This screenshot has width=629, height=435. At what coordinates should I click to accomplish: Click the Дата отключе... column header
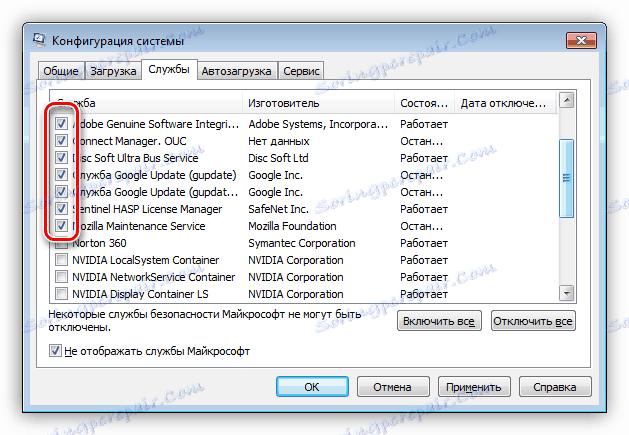(506, 103)
